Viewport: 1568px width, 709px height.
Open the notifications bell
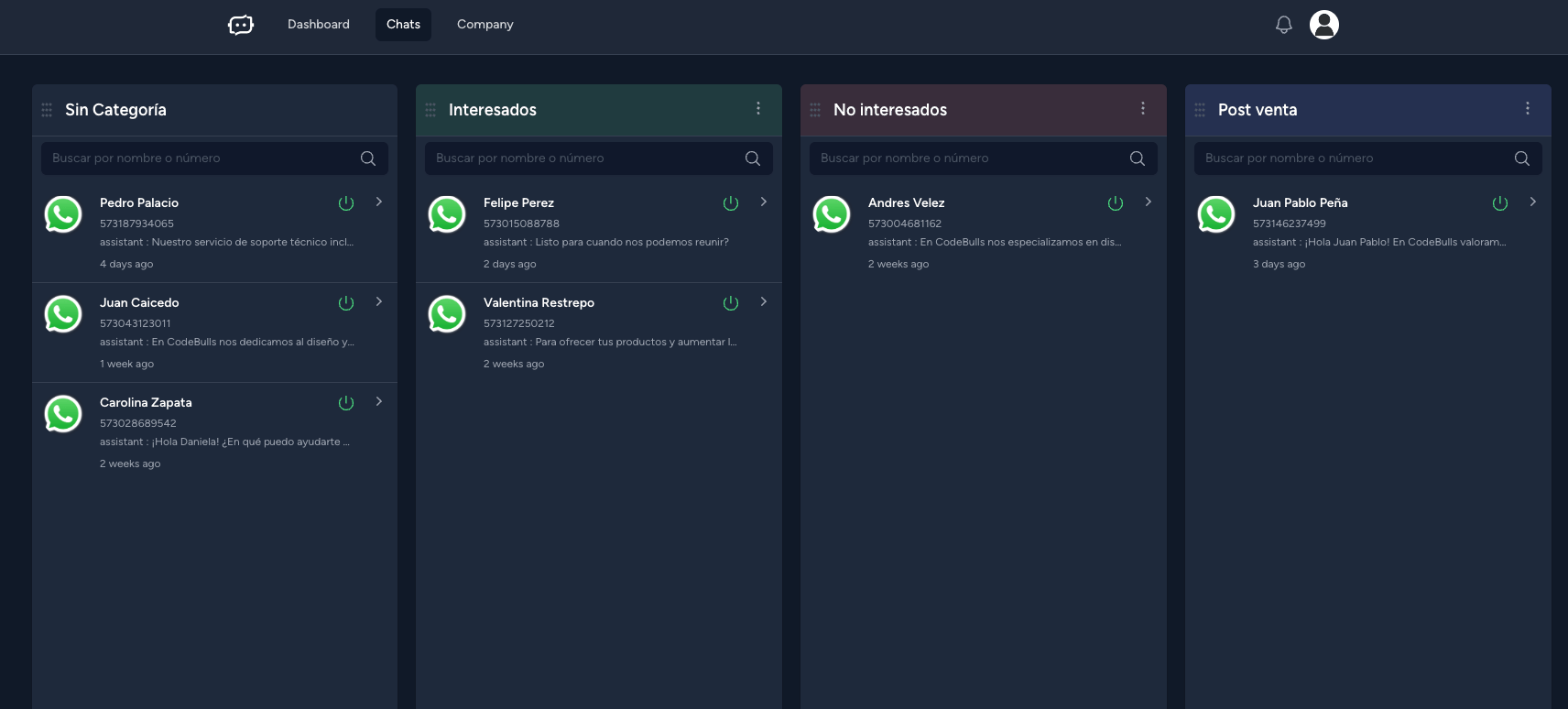1284,25
